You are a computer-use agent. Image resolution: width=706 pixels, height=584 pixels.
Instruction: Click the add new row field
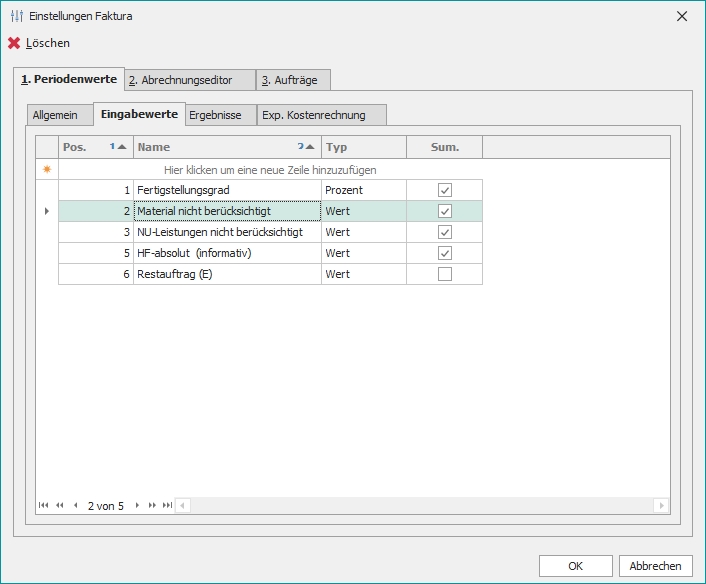point(270,170)
